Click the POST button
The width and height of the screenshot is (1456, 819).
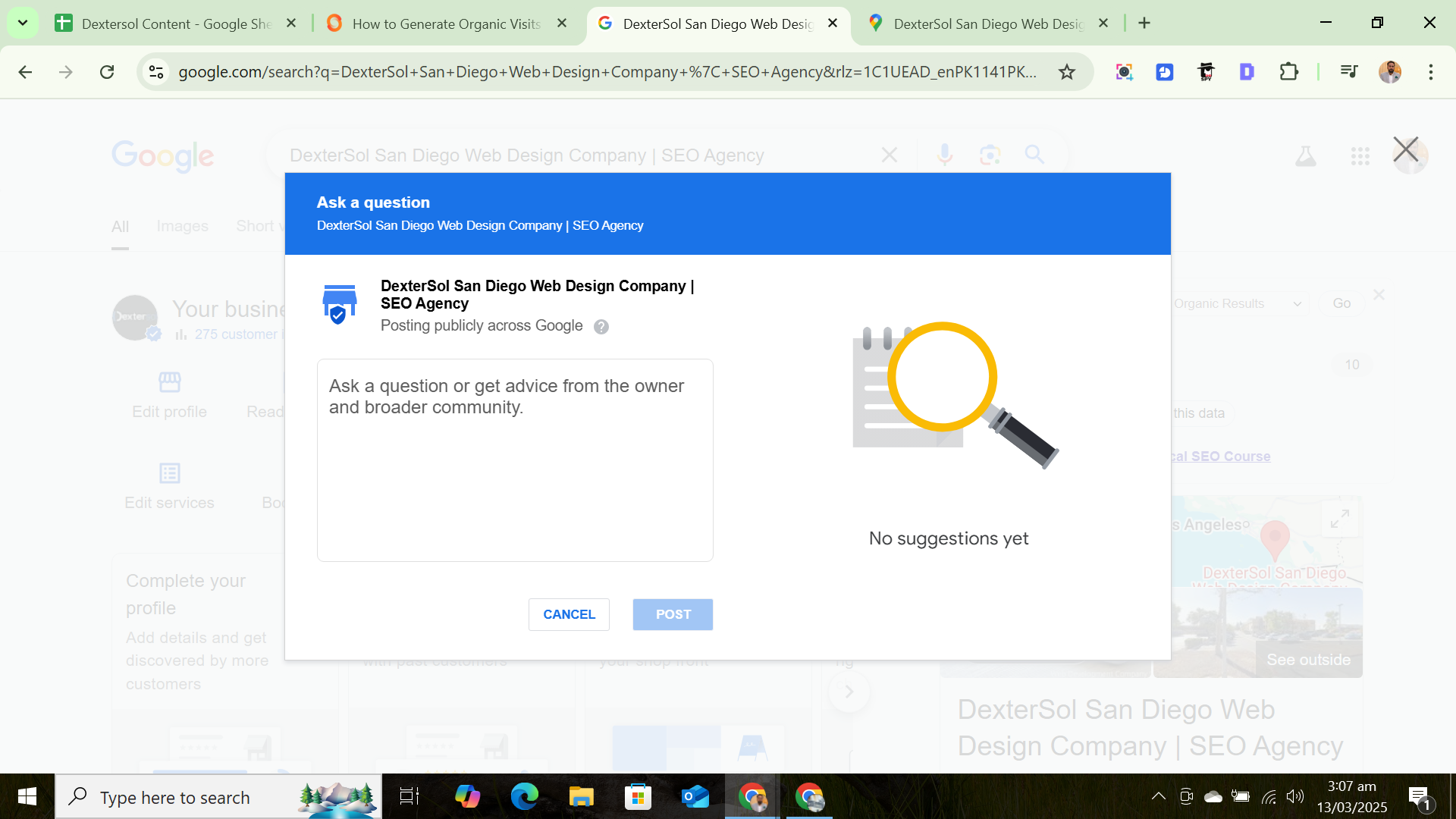(x=673, y=614)
